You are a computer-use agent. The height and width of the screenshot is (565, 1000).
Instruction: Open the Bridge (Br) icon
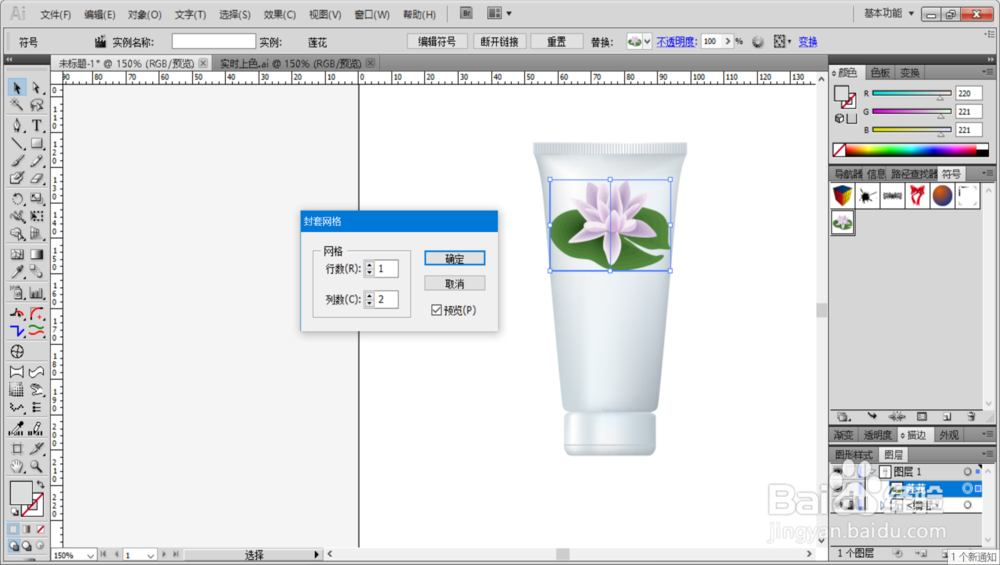(x=466, y=13)
